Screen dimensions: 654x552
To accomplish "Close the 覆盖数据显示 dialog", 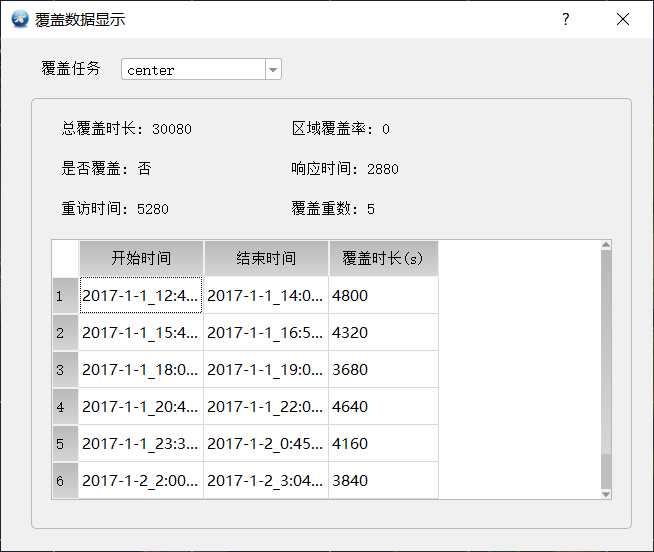I will click(x=623, y=19).
